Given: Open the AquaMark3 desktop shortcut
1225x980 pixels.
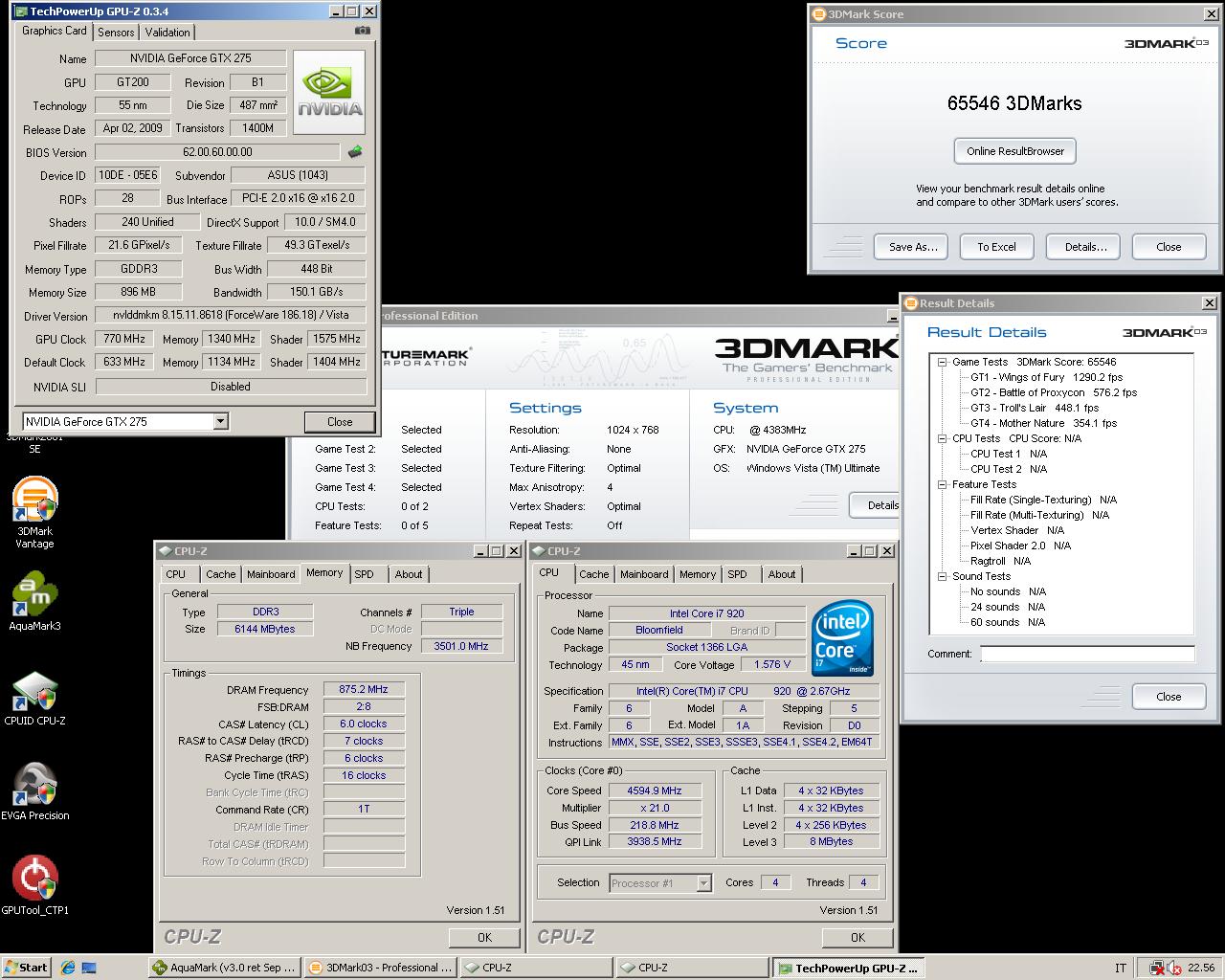Looking at the screenshot, I should coord(34,601).
